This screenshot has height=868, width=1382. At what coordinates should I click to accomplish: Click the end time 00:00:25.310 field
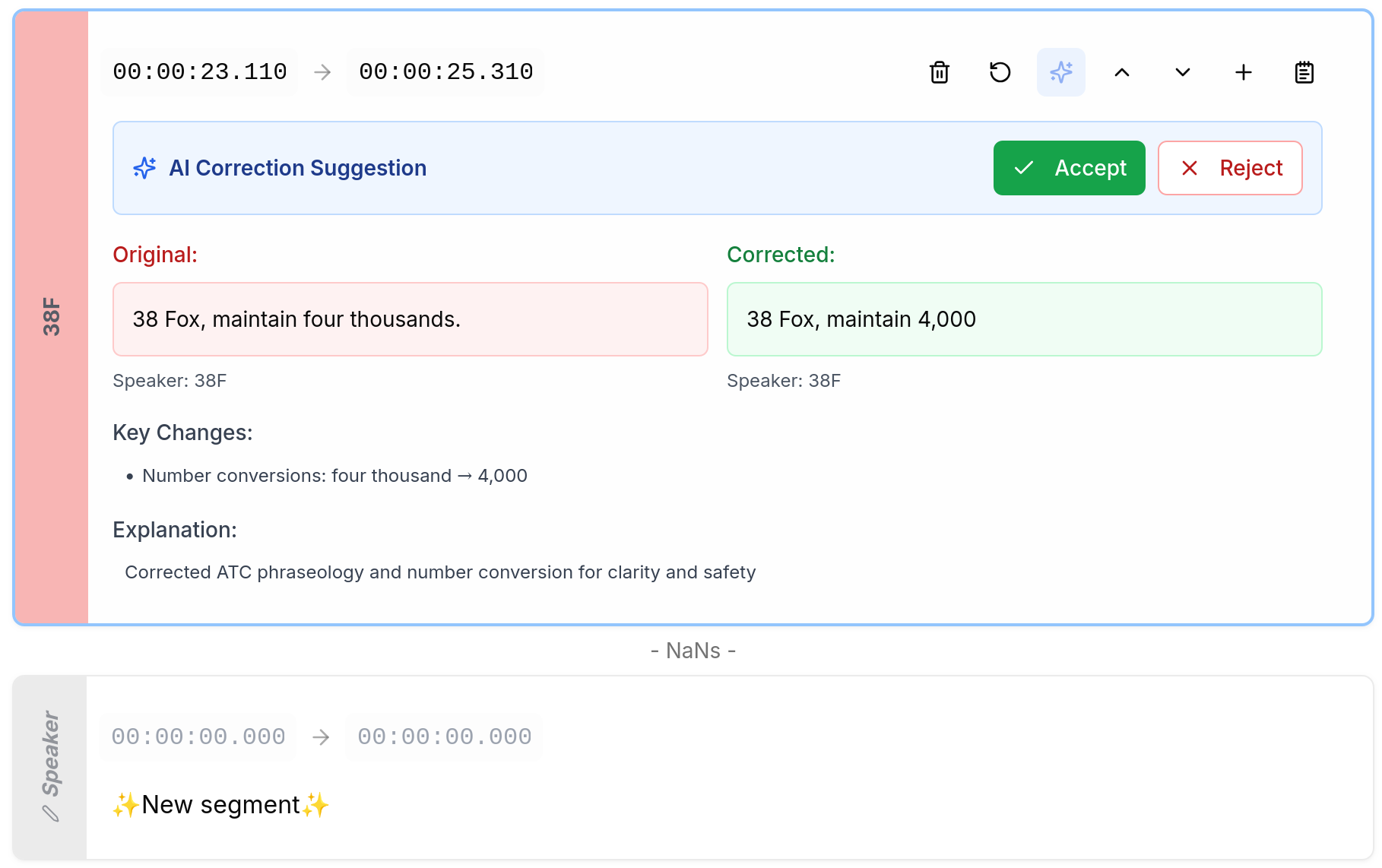click(446, 72)
